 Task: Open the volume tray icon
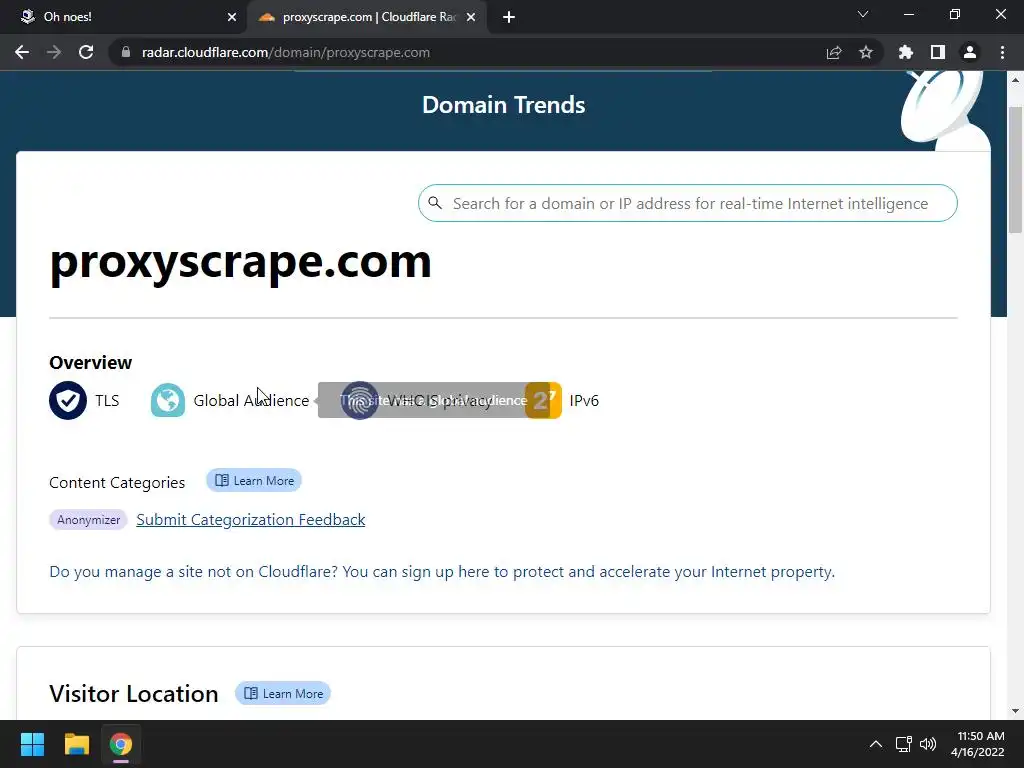click(x=927, y=744)
